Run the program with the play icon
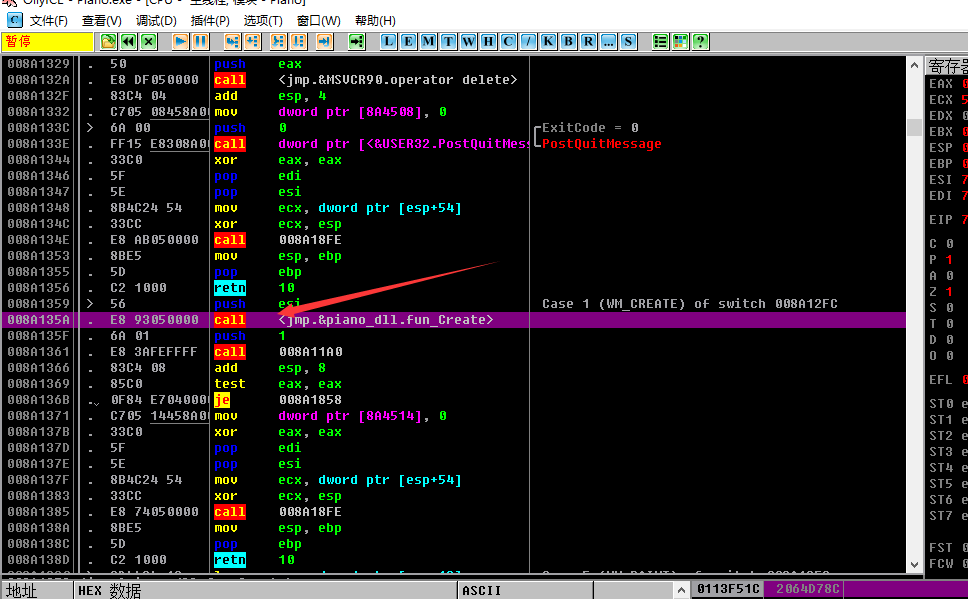968x599 pixels. 180,41
